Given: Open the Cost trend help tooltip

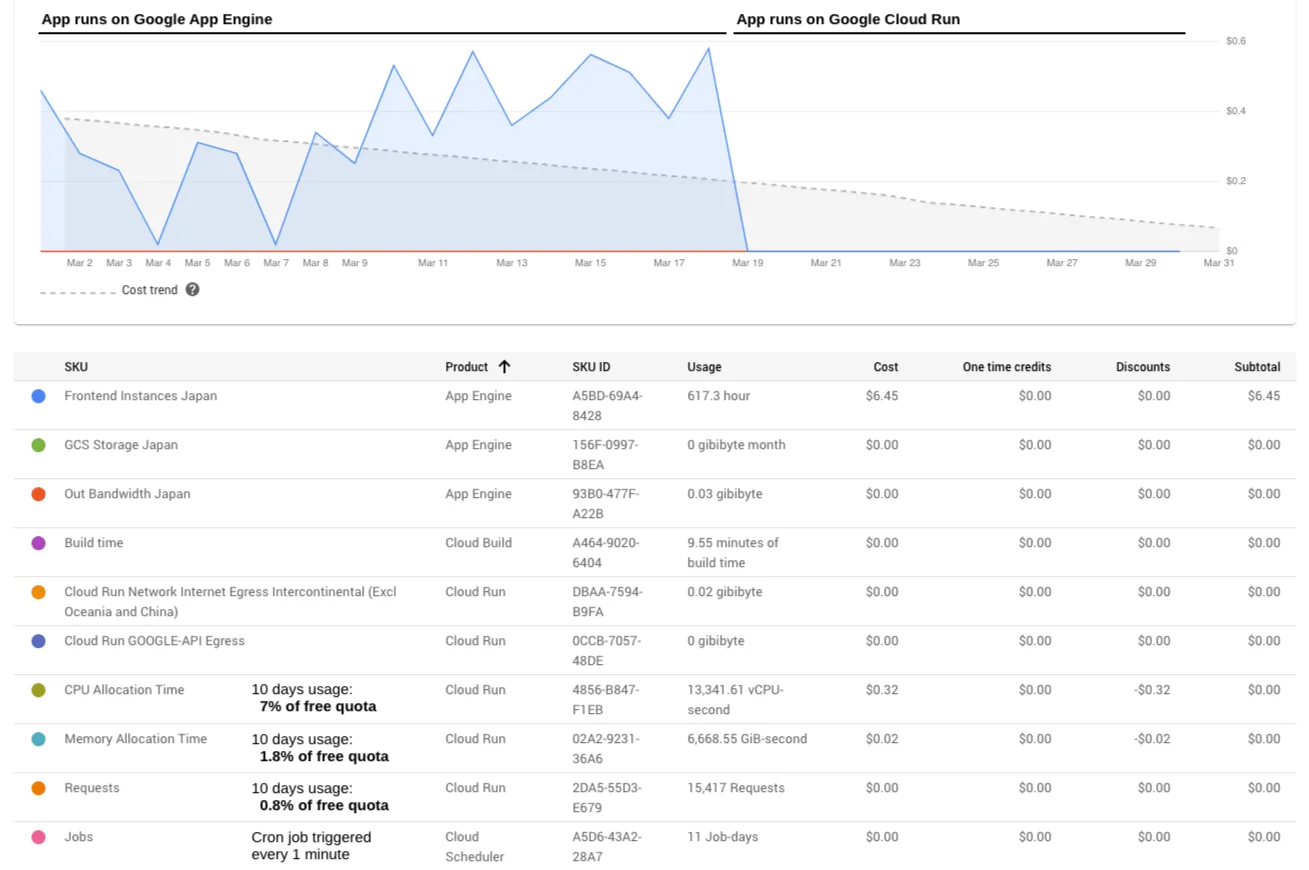Looking at the screenshot, I should (191, 289).
